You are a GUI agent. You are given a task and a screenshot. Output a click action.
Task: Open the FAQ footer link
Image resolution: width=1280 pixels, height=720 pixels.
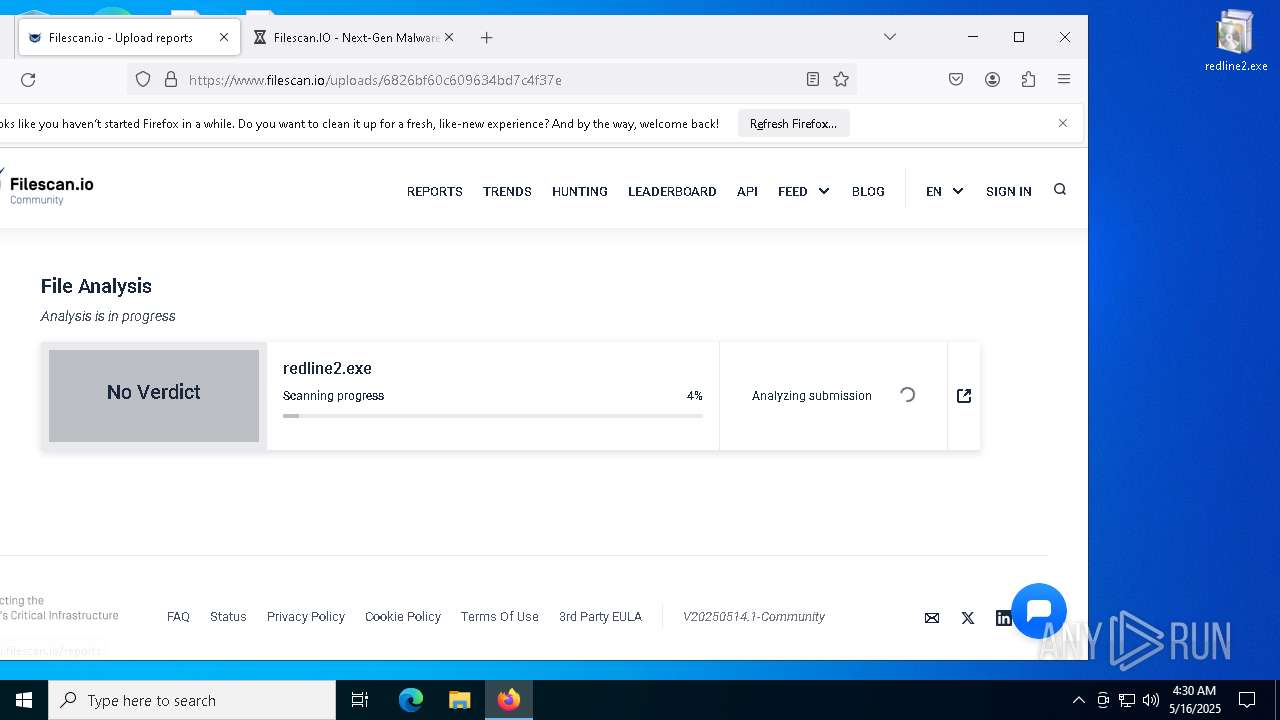tap(178, 616)
